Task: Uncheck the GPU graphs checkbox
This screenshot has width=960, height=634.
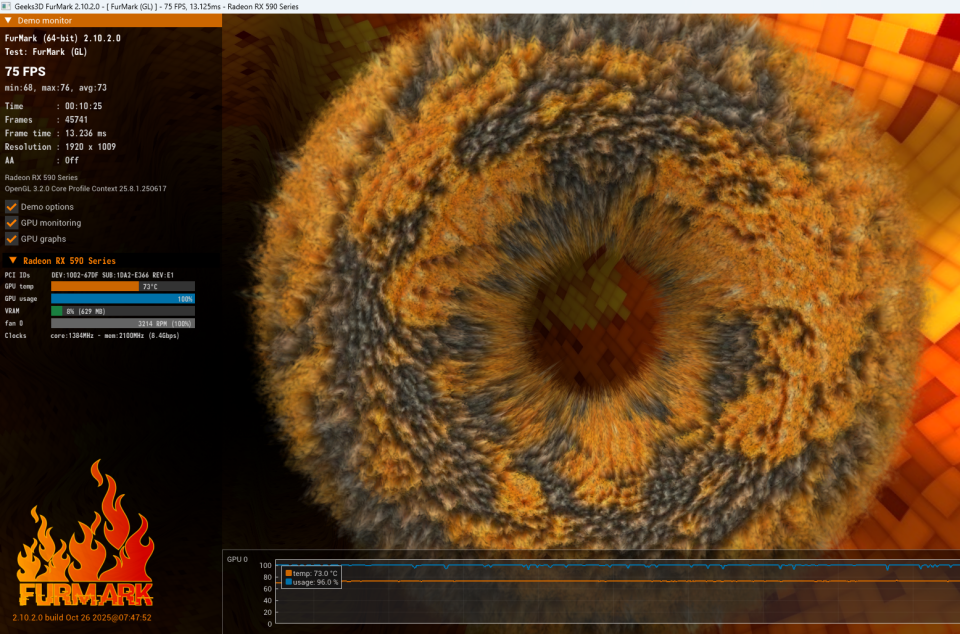Action: pos(12,239)
